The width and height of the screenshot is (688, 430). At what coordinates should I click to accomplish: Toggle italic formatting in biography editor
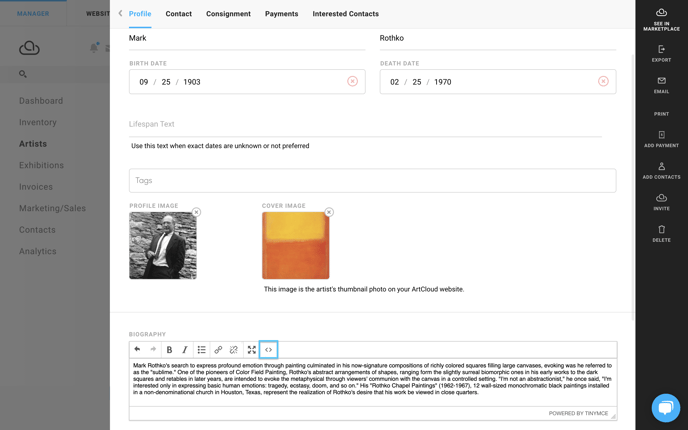click(185, 350)
